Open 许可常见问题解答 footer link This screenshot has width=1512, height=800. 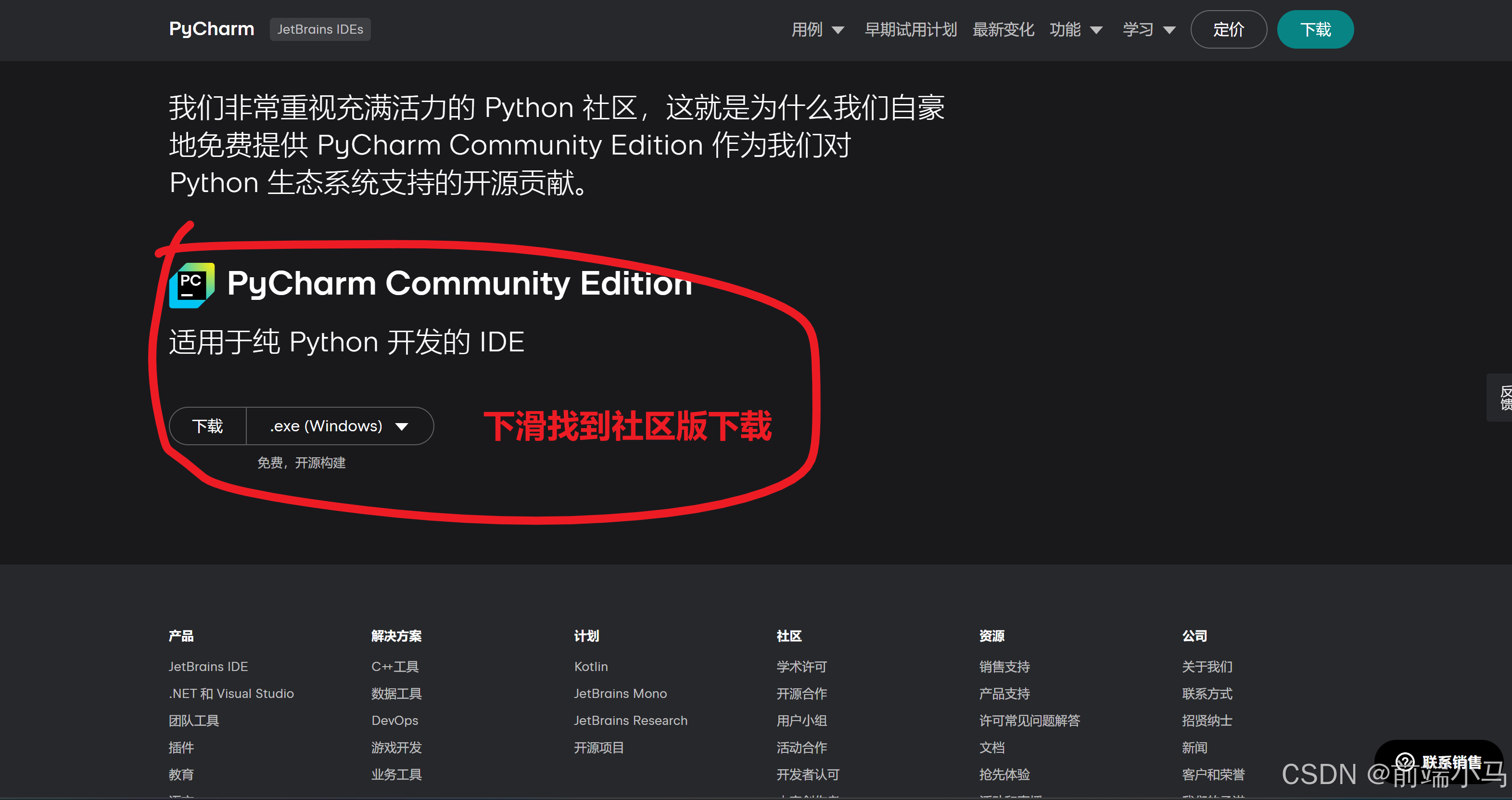click(1030, 721)
